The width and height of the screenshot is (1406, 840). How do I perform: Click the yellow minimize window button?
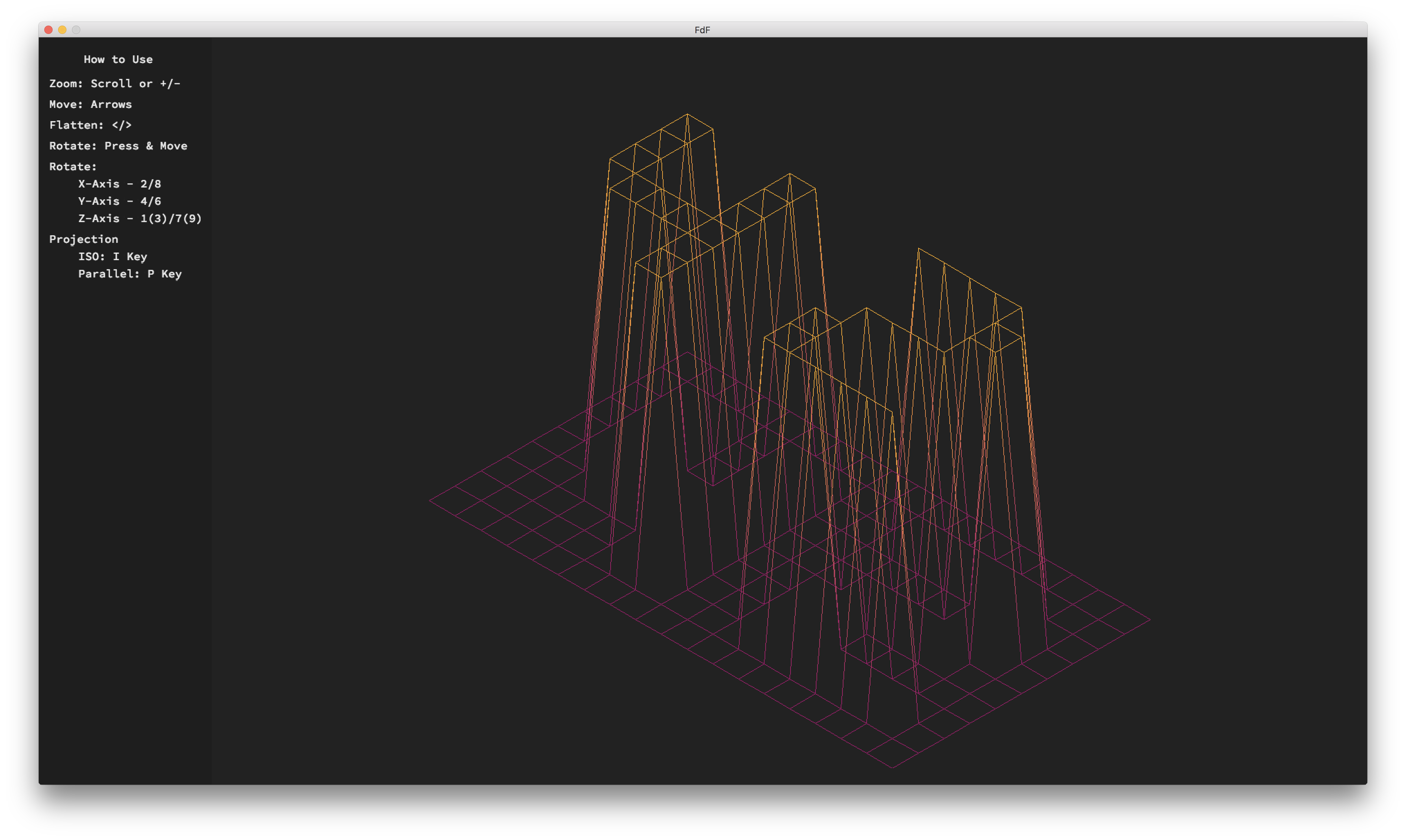(x=62, y=29)
